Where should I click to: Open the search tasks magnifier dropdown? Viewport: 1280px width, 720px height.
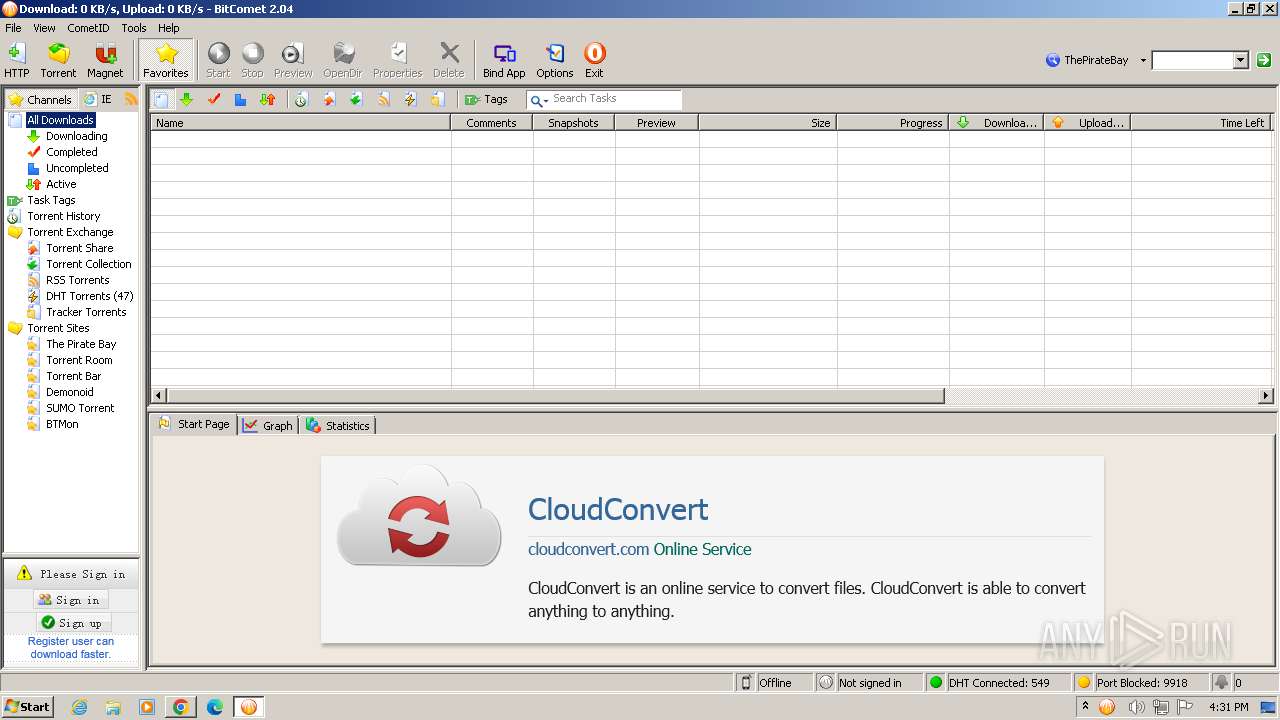coord(539,99)
